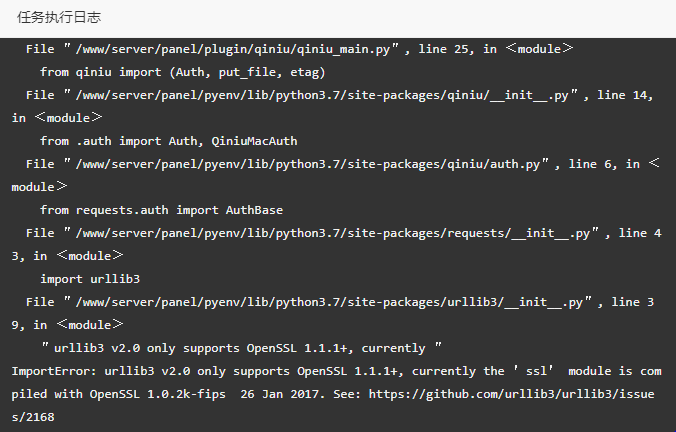Select the 'from .auth import Auth, QiniuMacAuth' line
The height and width of the screenshot is (432, 676).
point(169,141)
